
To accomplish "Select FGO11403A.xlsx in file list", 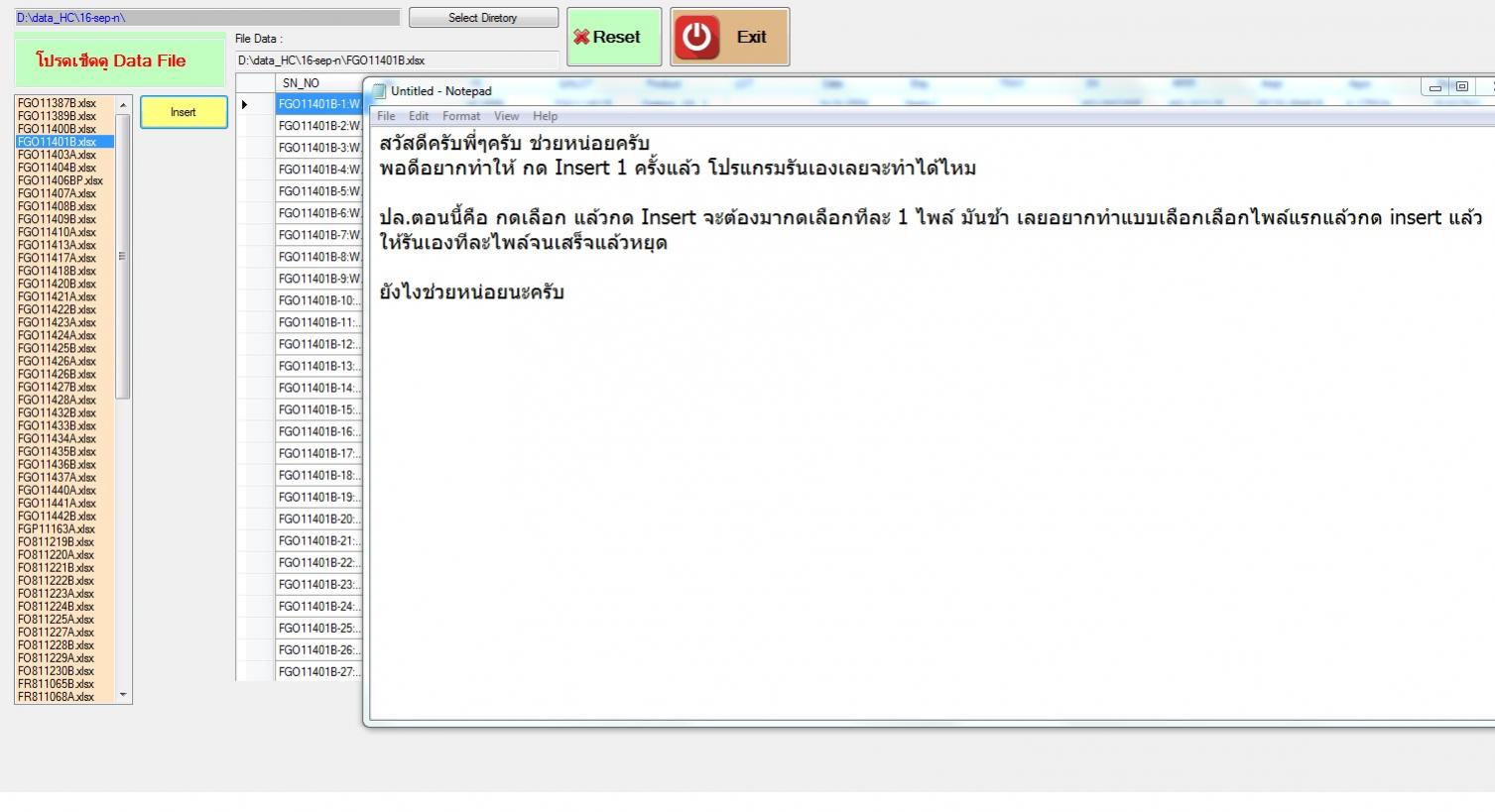I will (58, 155).
